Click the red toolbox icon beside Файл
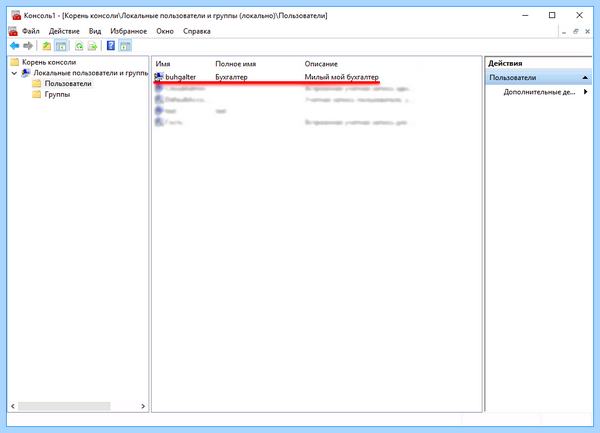 click(13, 31)
